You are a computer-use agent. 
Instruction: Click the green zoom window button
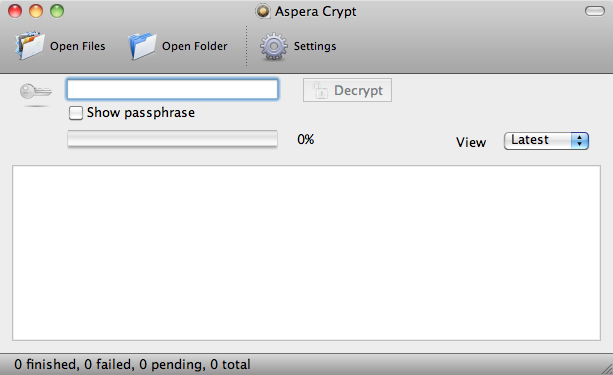coord(57,11)
